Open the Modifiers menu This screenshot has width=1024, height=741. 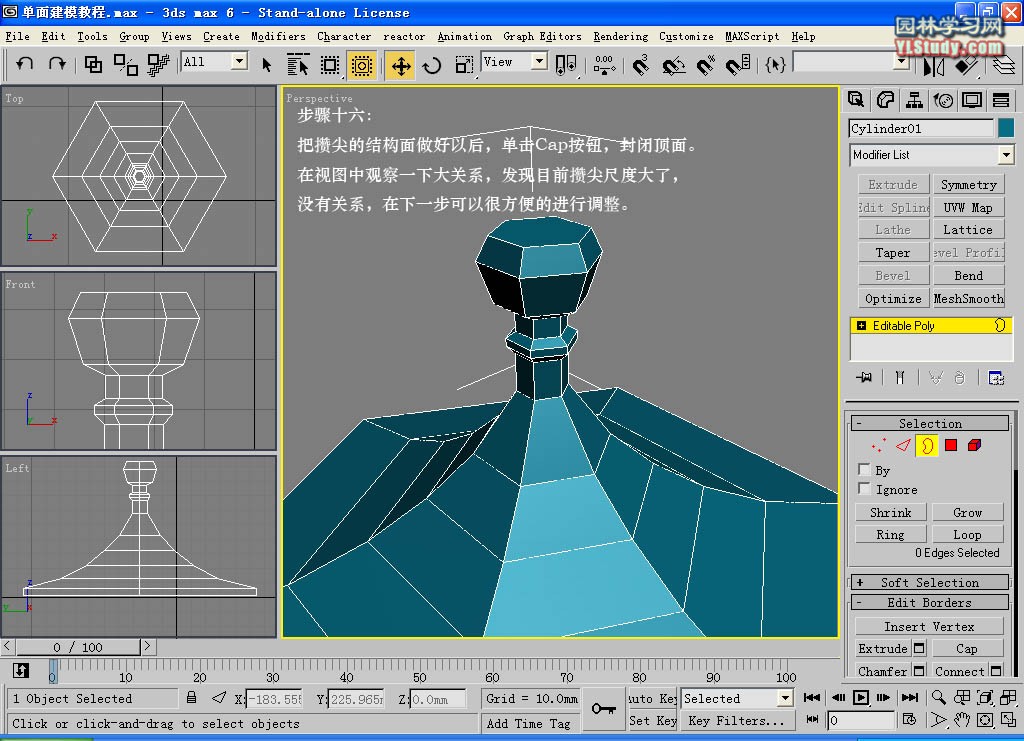click(x=278, y=37)
